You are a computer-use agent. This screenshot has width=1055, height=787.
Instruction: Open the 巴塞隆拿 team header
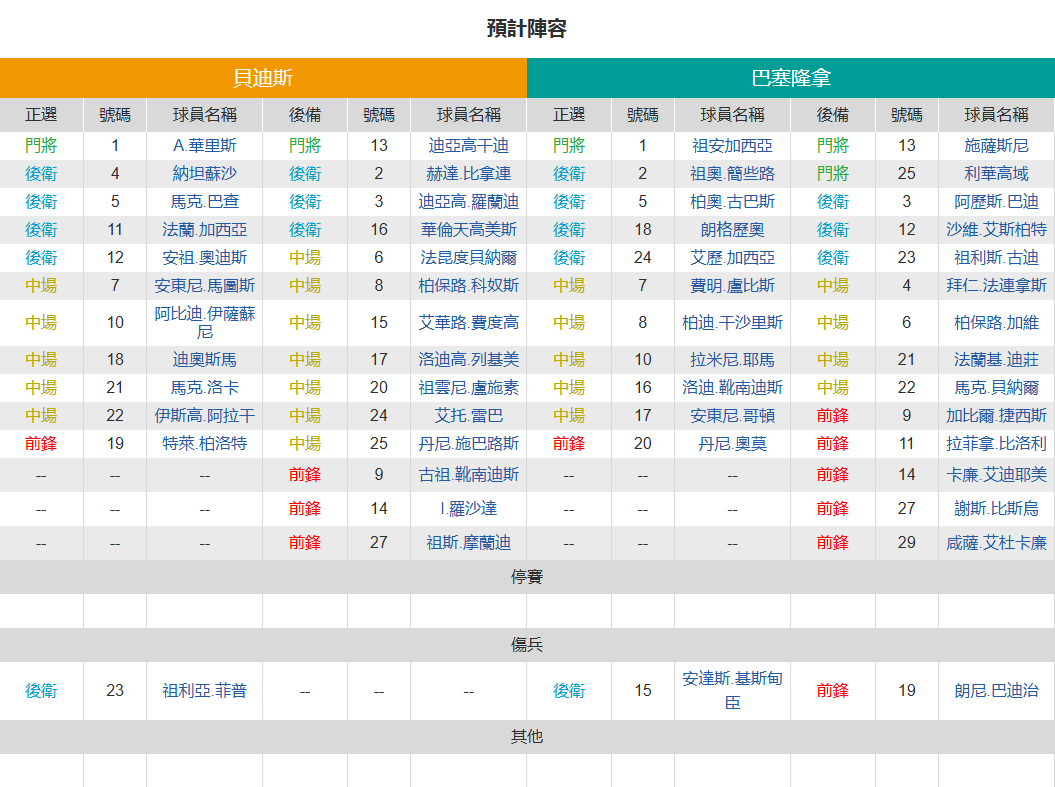coord(791,78)
